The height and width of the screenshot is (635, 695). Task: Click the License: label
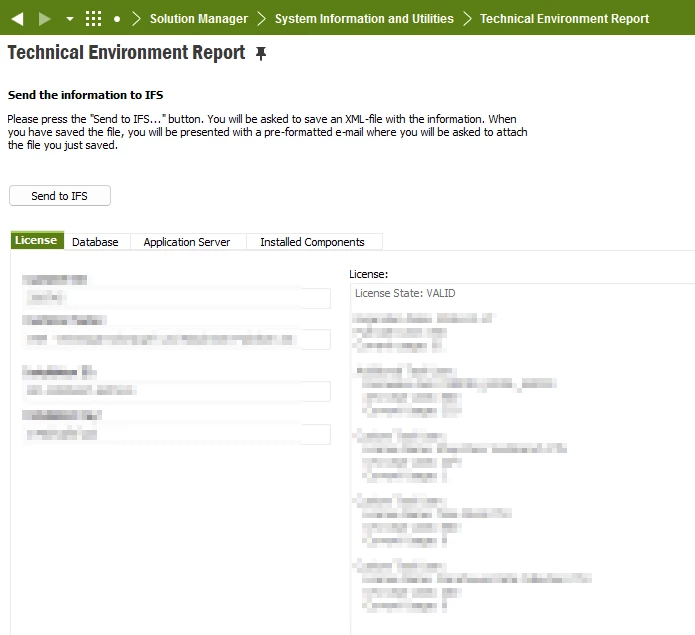(368, 274)
